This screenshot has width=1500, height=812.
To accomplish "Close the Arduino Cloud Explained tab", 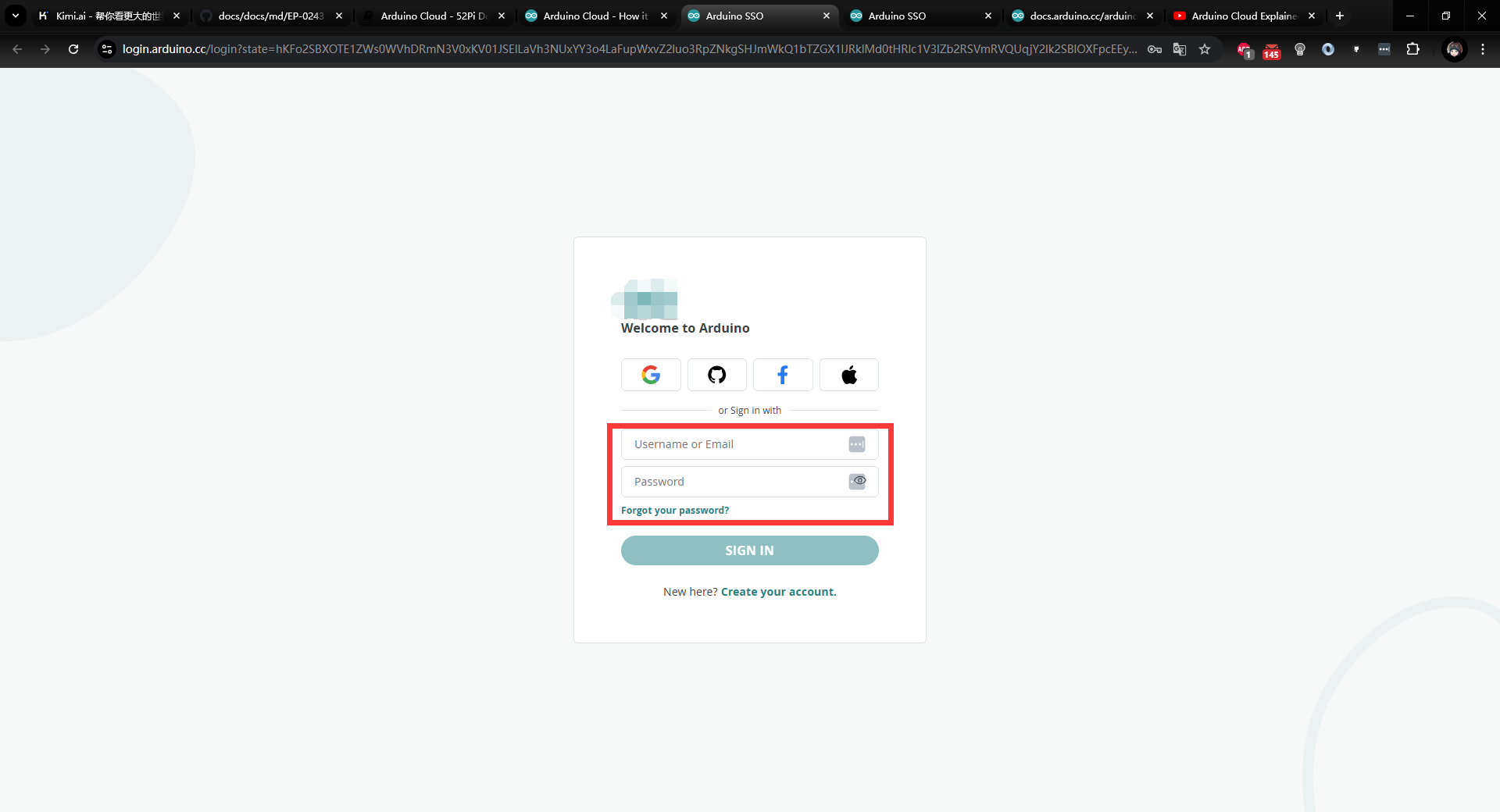I will pyautogui.click(x=1312, y=16).
